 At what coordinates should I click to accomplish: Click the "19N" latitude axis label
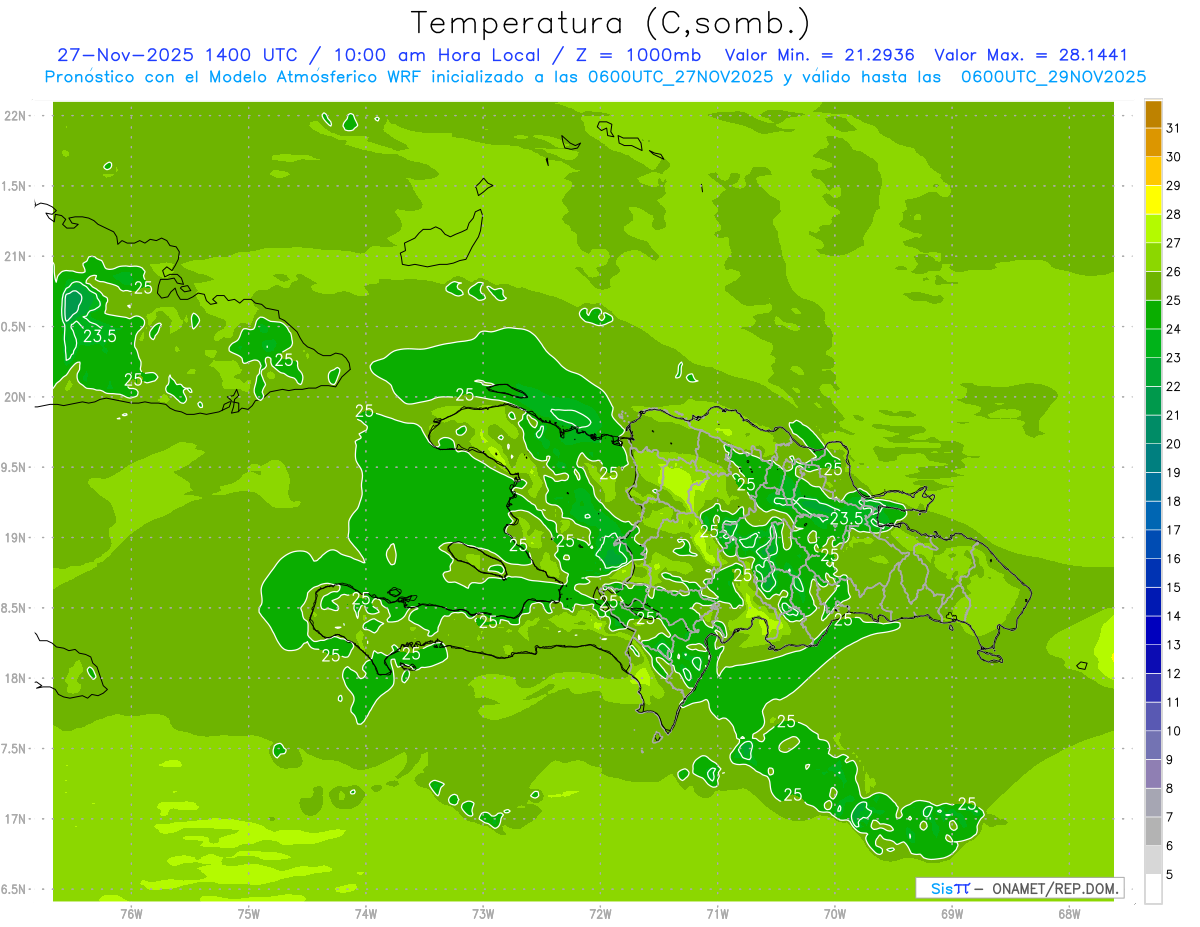pos(16,538)
